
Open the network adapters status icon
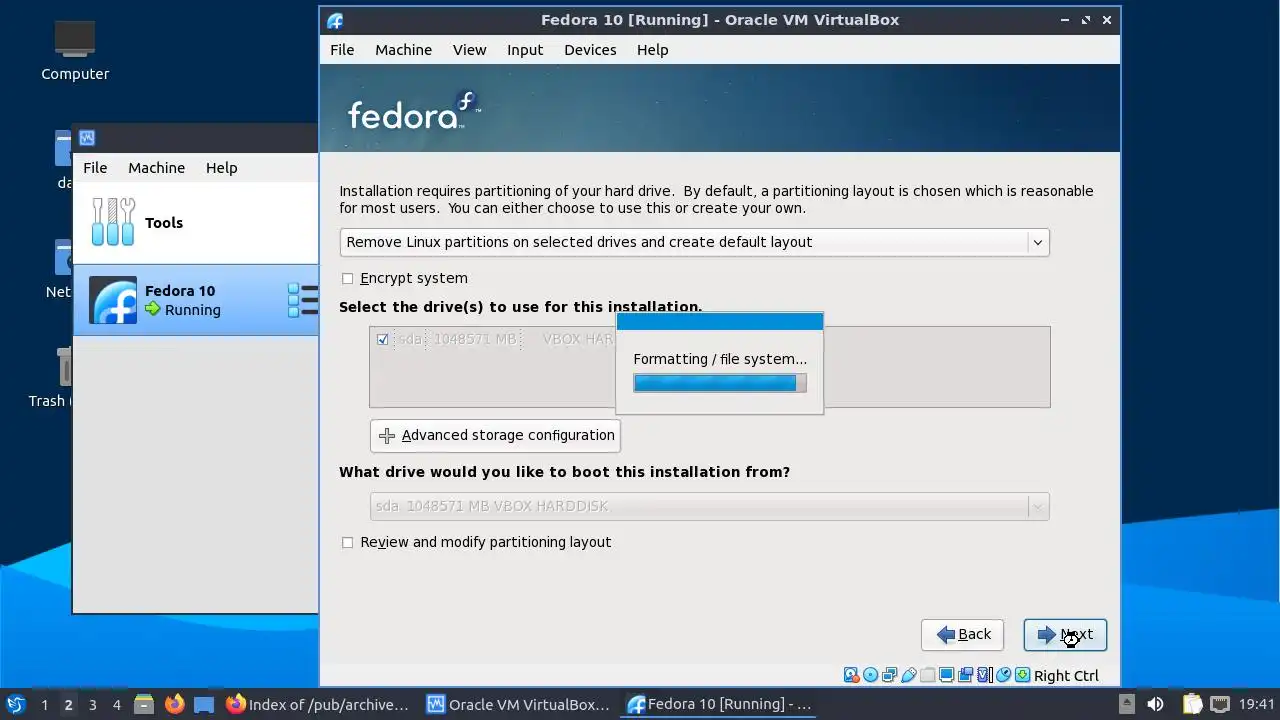[889, 675]
